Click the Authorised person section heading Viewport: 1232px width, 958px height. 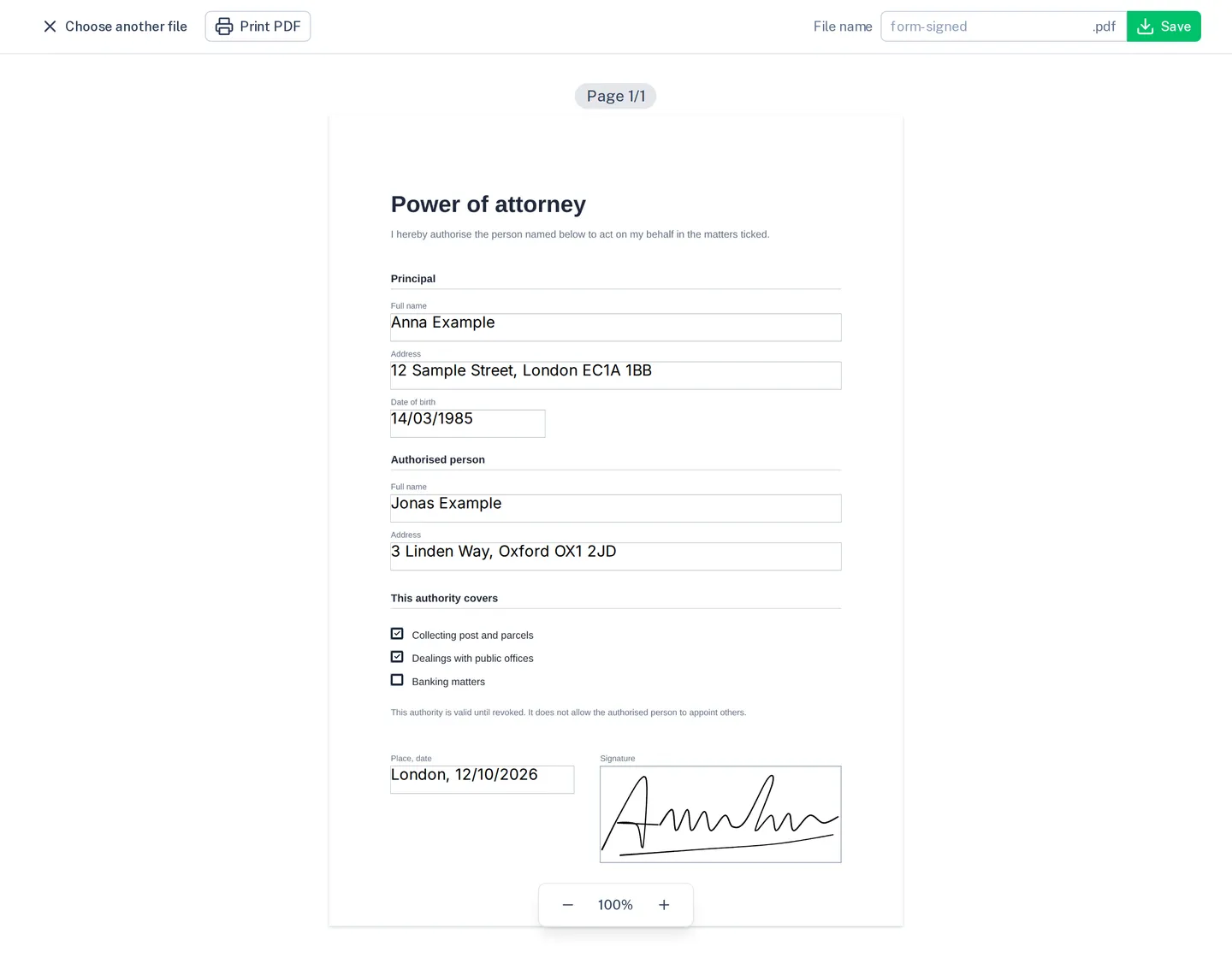[438, 459]
